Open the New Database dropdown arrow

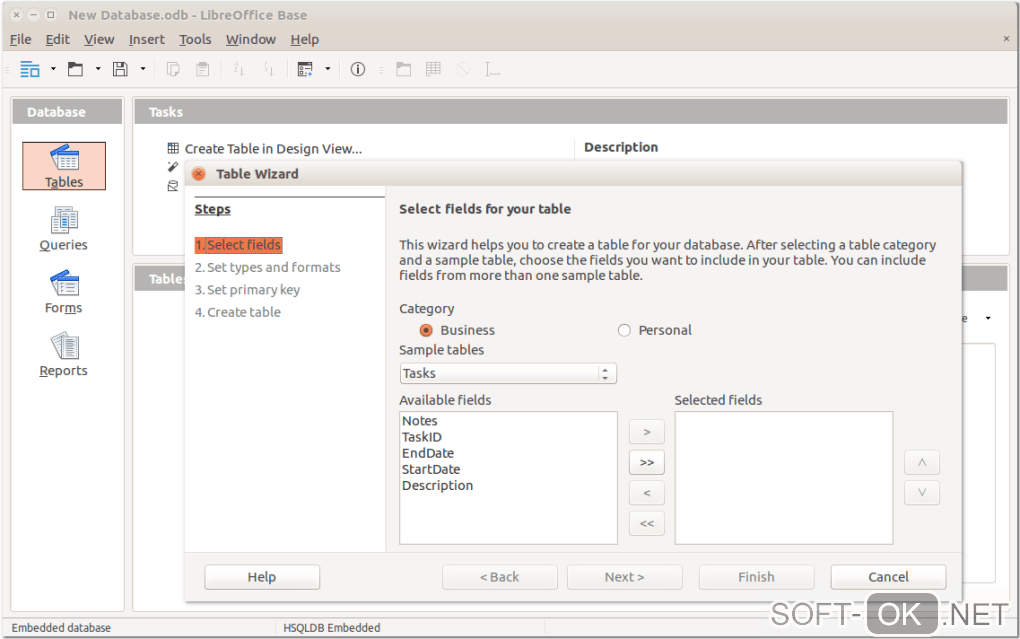click(53, 68)
